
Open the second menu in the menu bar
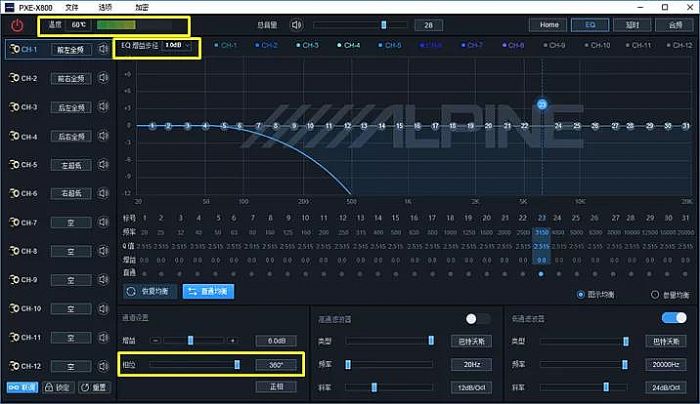pyautogui.click(x=105, y=7)
